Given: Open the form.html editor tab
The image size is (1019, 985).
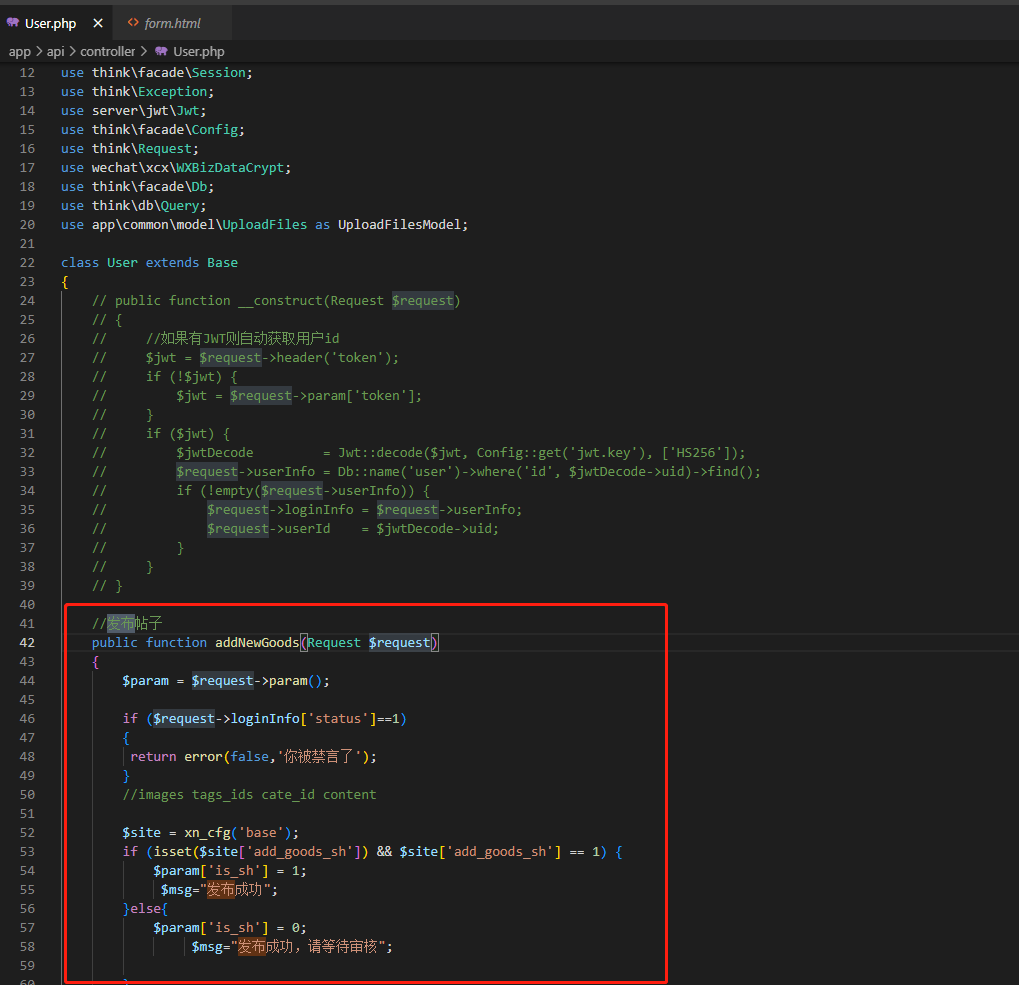Looking at the screenshot, I should click(x=172, y=23).
